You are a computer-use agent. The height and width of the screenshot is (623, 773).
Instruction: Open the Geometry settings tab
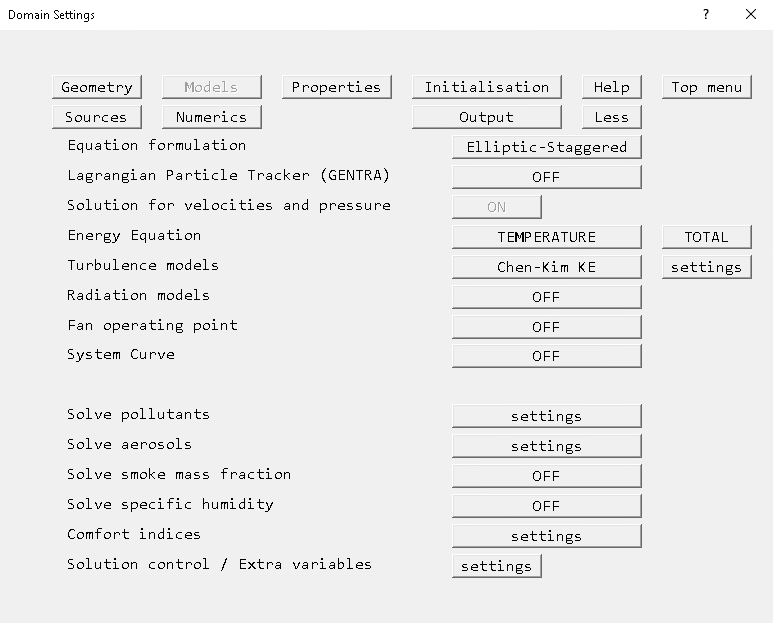[x=96, y=87]
